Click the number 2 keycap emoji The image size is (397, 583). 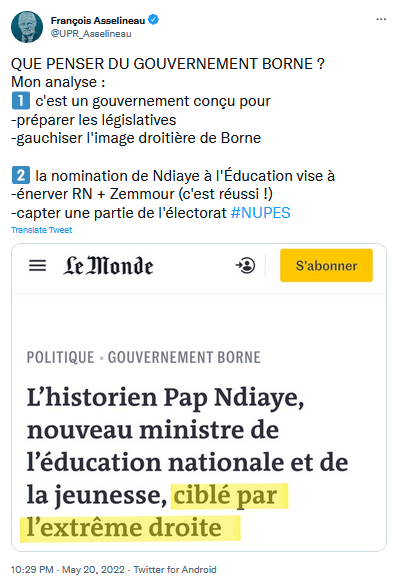pos(21,175)
